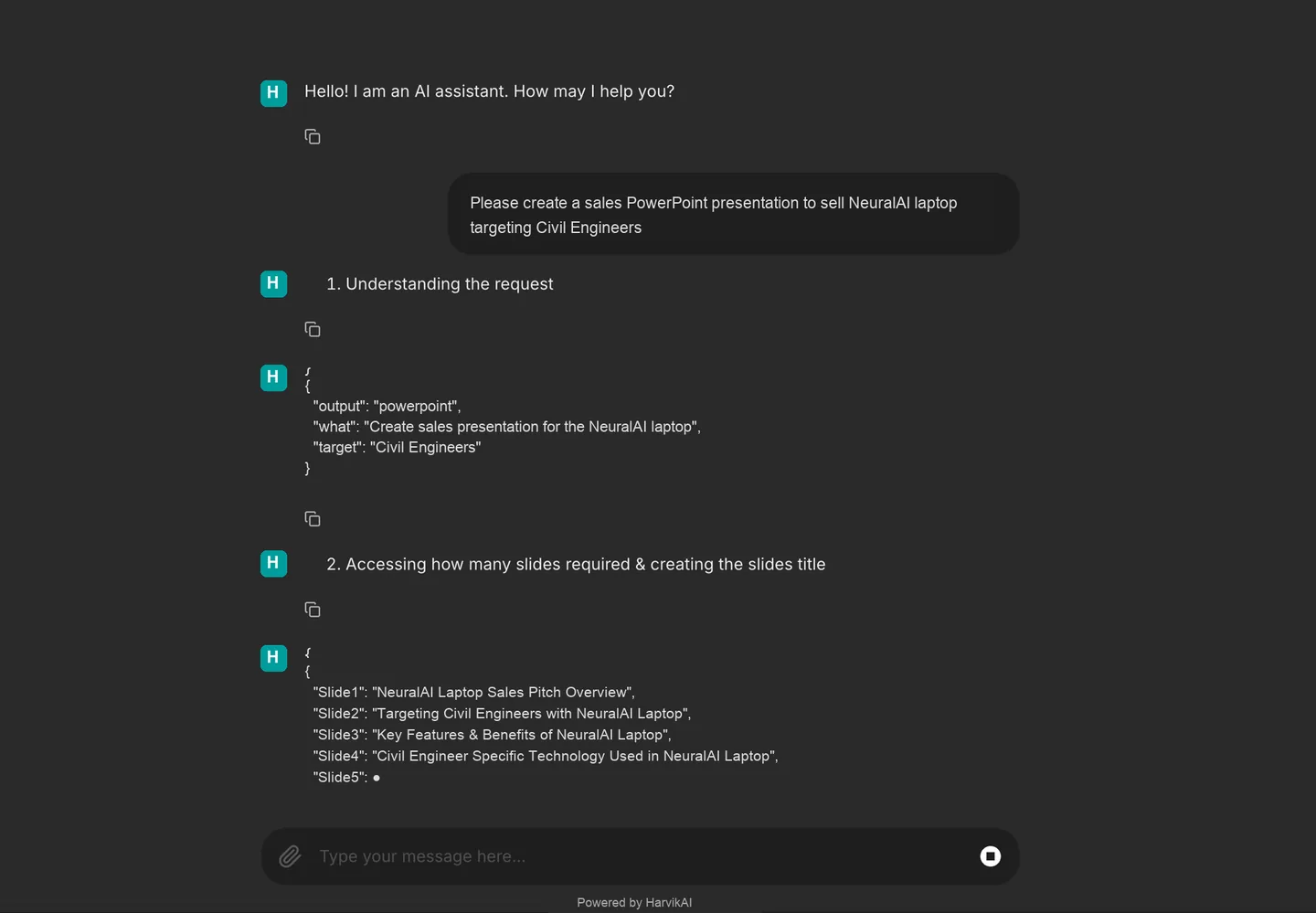Click the '2. Accessing how many slides required' step
Screen dimensions: 1316x913
coord(576,565)
